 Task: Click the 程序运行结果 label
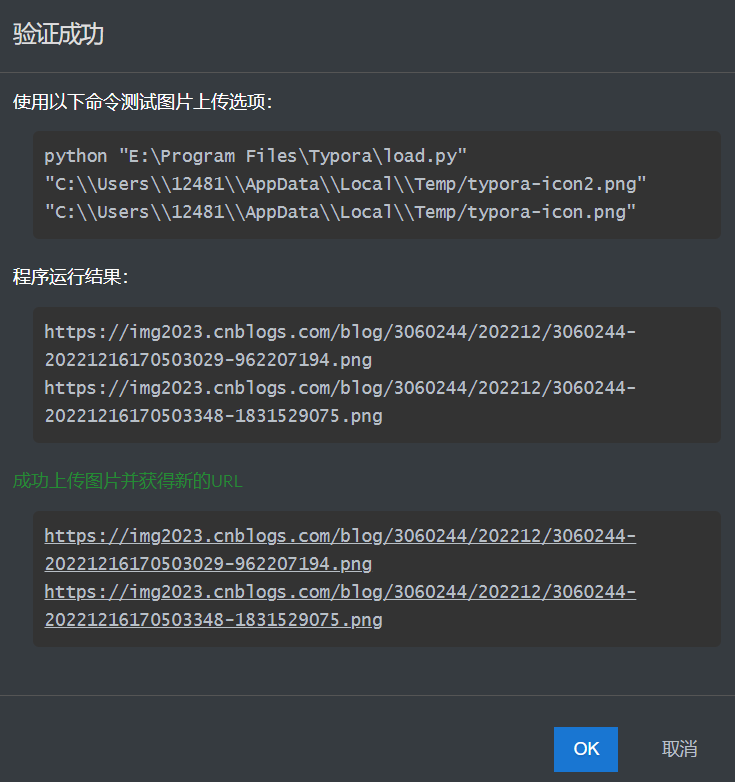tap(70, 277)
